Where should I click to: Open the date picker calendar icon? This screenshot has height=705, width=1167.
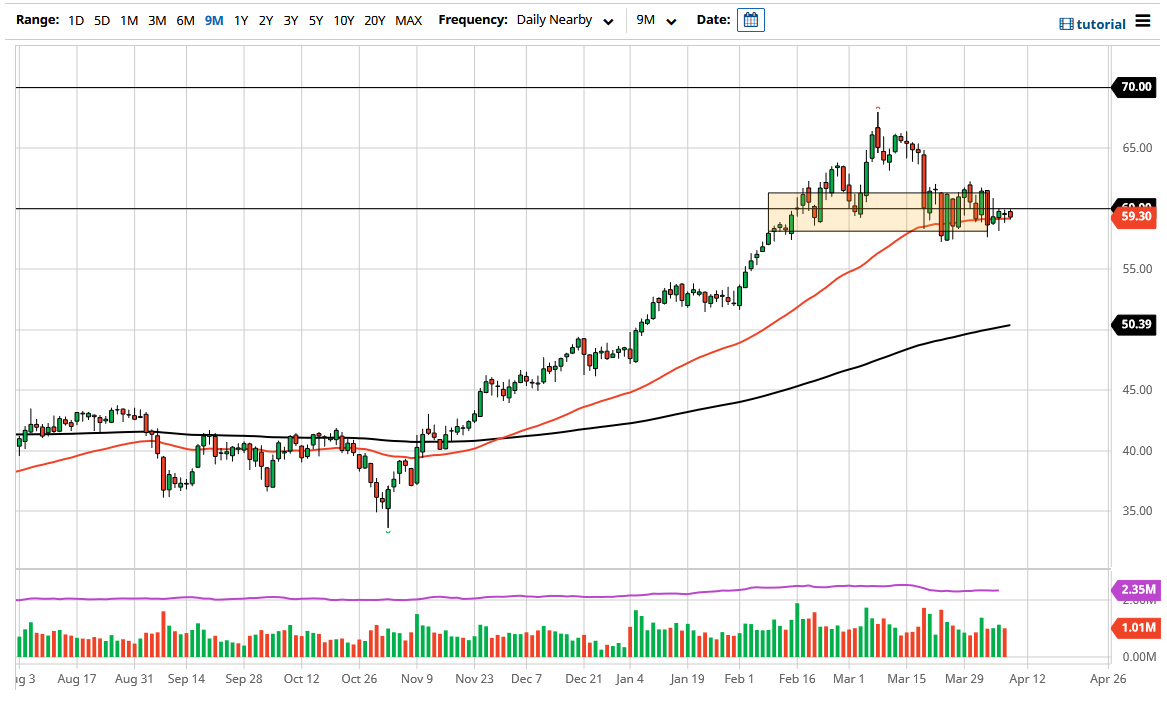pyautogui.click(x=750, y=19)
